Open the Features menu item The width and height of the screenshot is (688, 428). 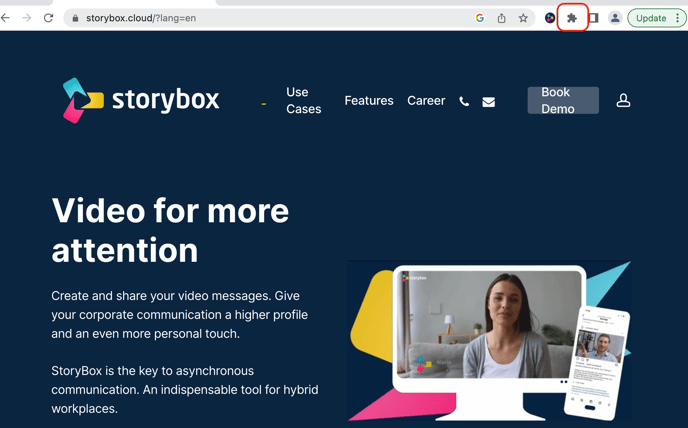[369, 101]
